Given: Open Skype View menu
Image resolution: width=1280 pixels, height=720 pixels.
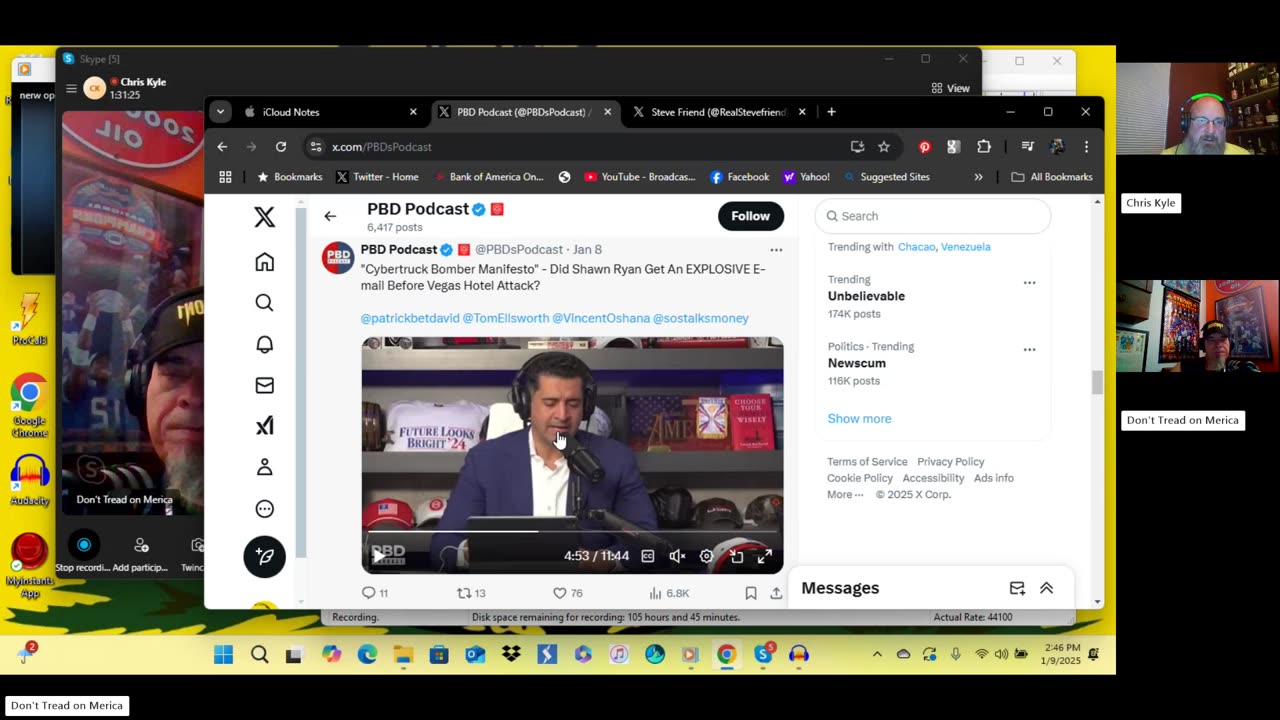Looking at the screenshot, I should tap(950, 88).
